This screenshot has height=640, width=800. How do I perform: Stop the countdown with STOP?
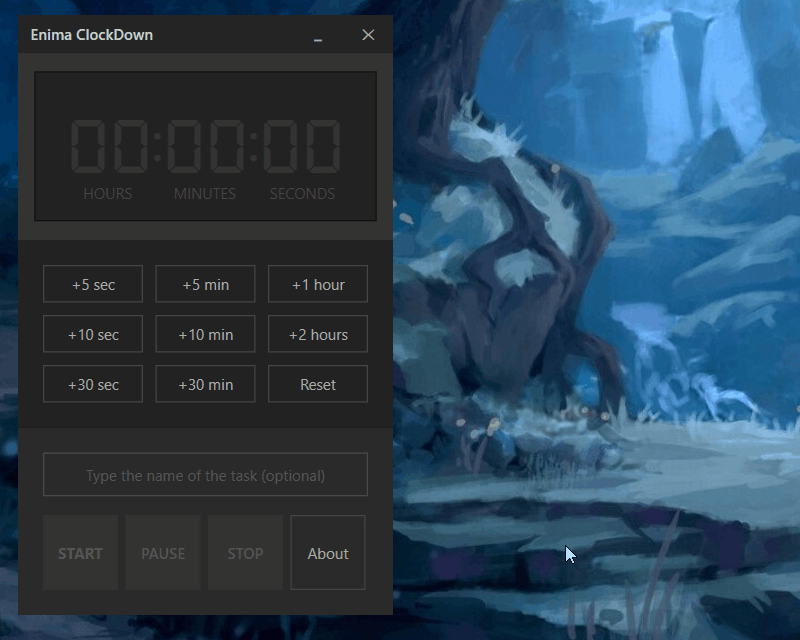(245, 553)
